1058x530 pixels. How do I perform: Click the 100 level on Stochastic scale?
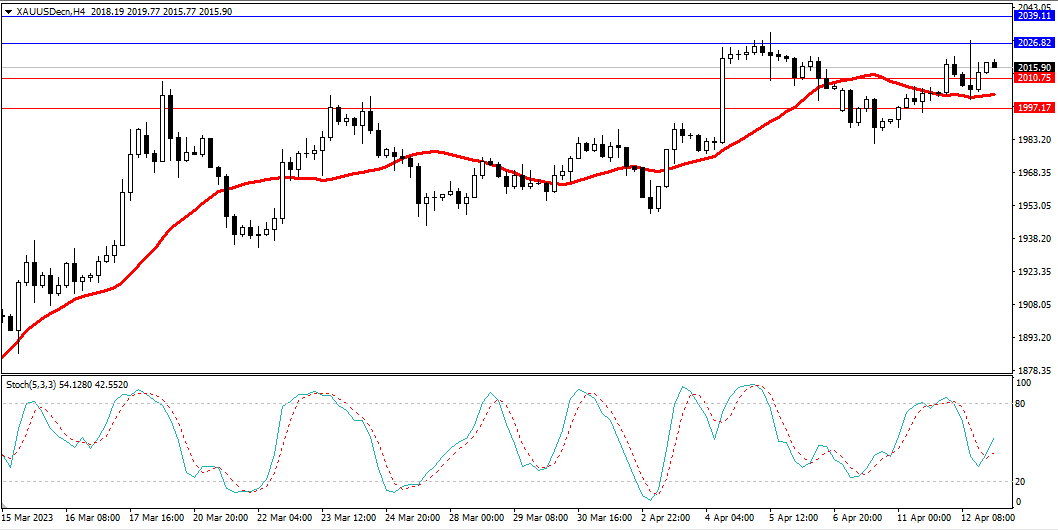pyautogui.click(x=1025, y=383)
